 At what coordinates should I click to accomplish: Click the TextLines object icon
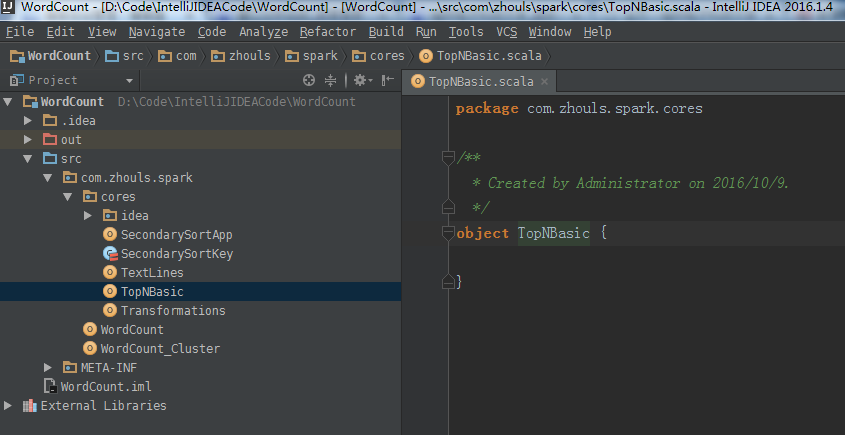point(110,272)
